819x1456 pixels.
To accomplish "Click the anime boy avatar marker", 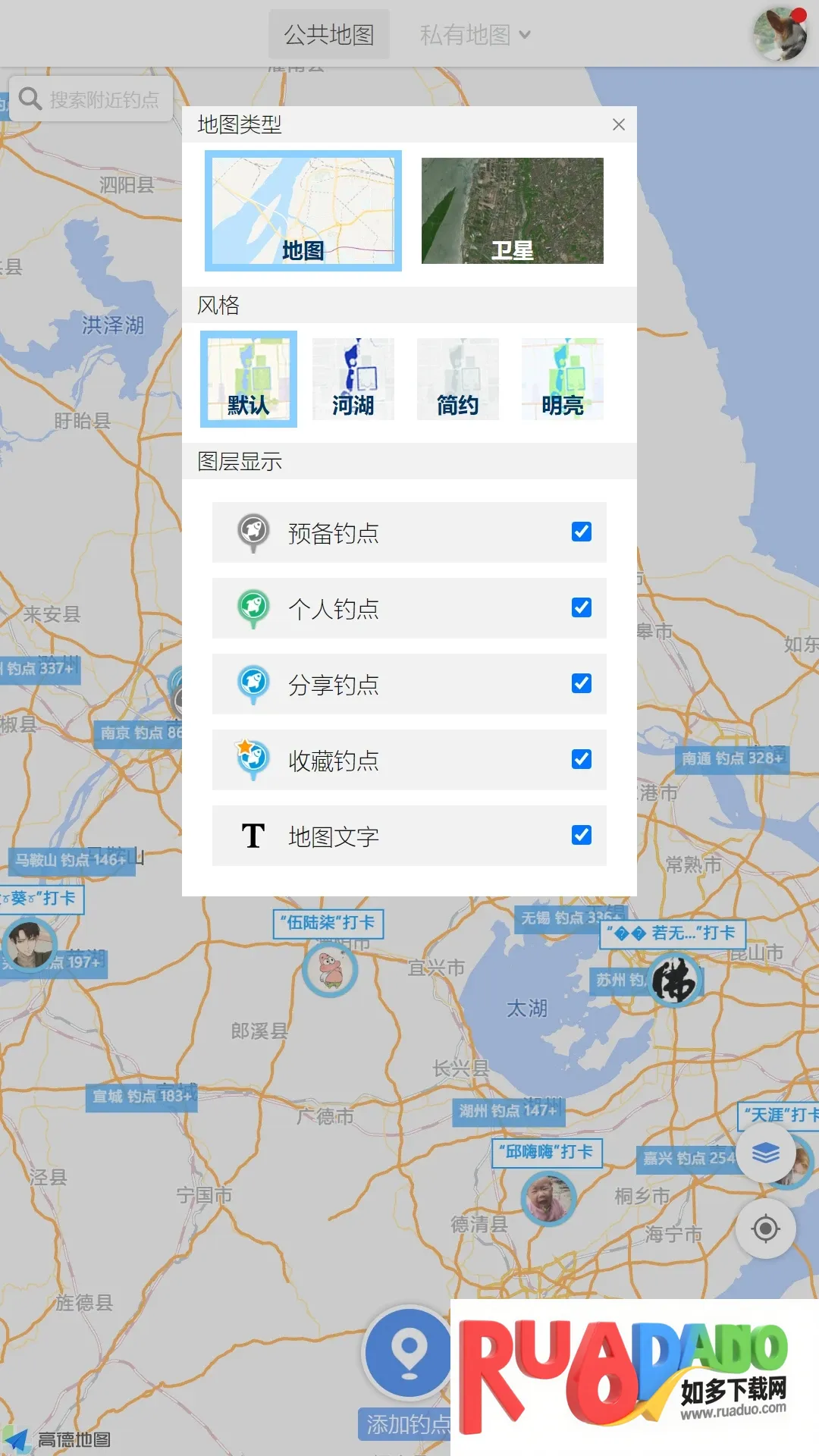I will pyautogui.click(x=30, y=944).
